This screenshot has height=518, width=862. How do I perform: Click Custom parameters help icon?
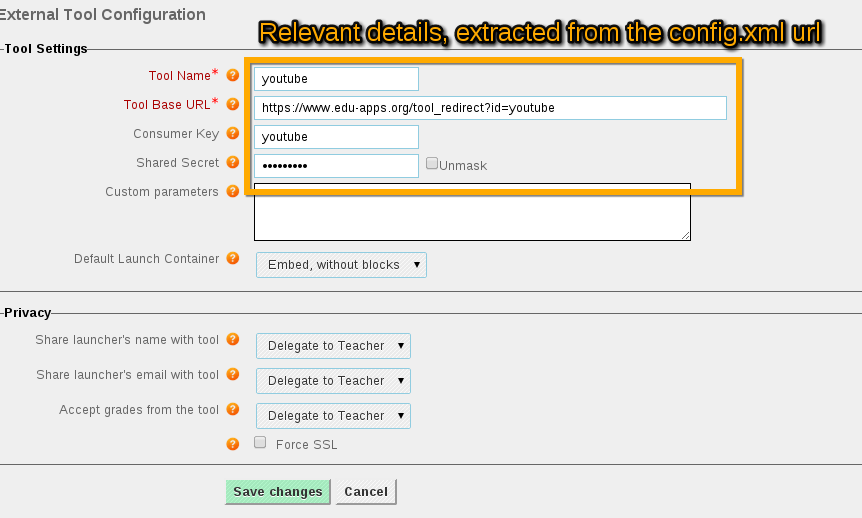coord(233,191)
